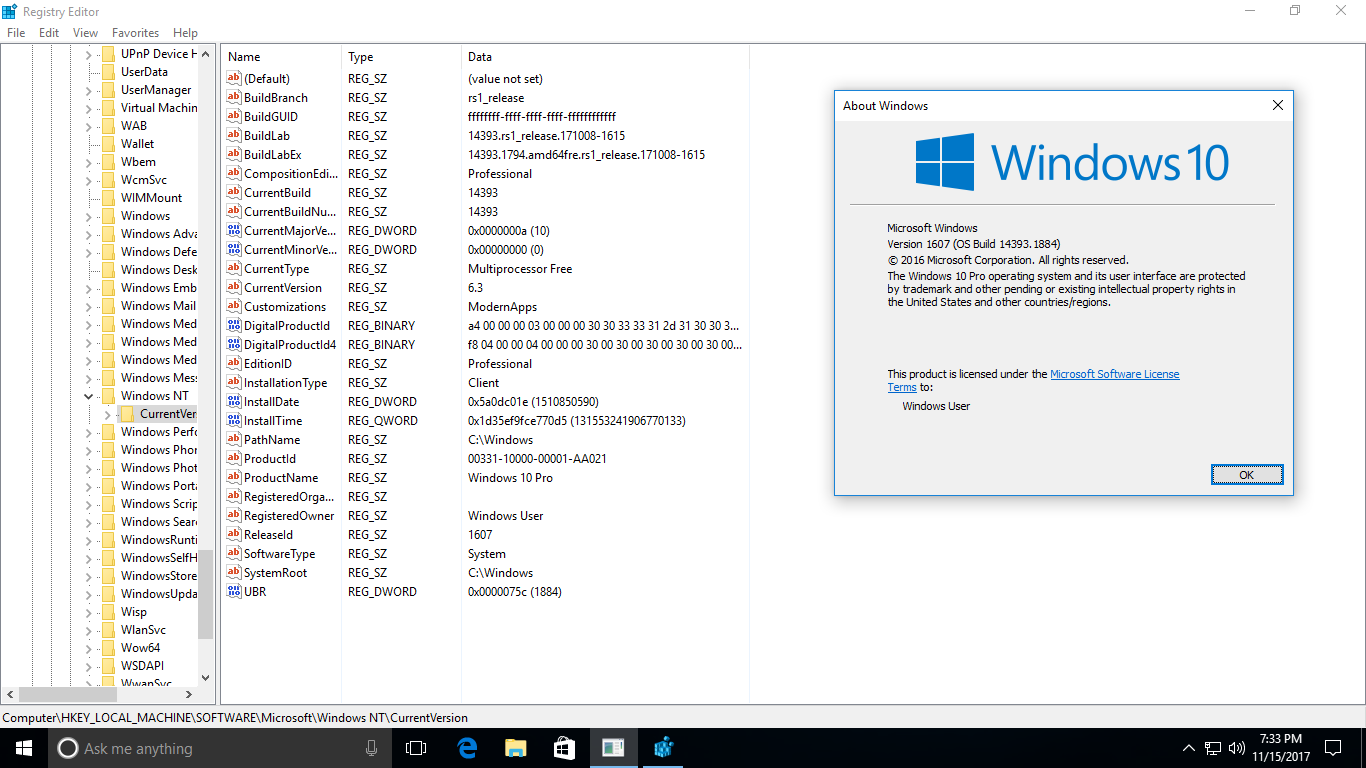Click the folder icon of UserData key

[x=108, y=72]
